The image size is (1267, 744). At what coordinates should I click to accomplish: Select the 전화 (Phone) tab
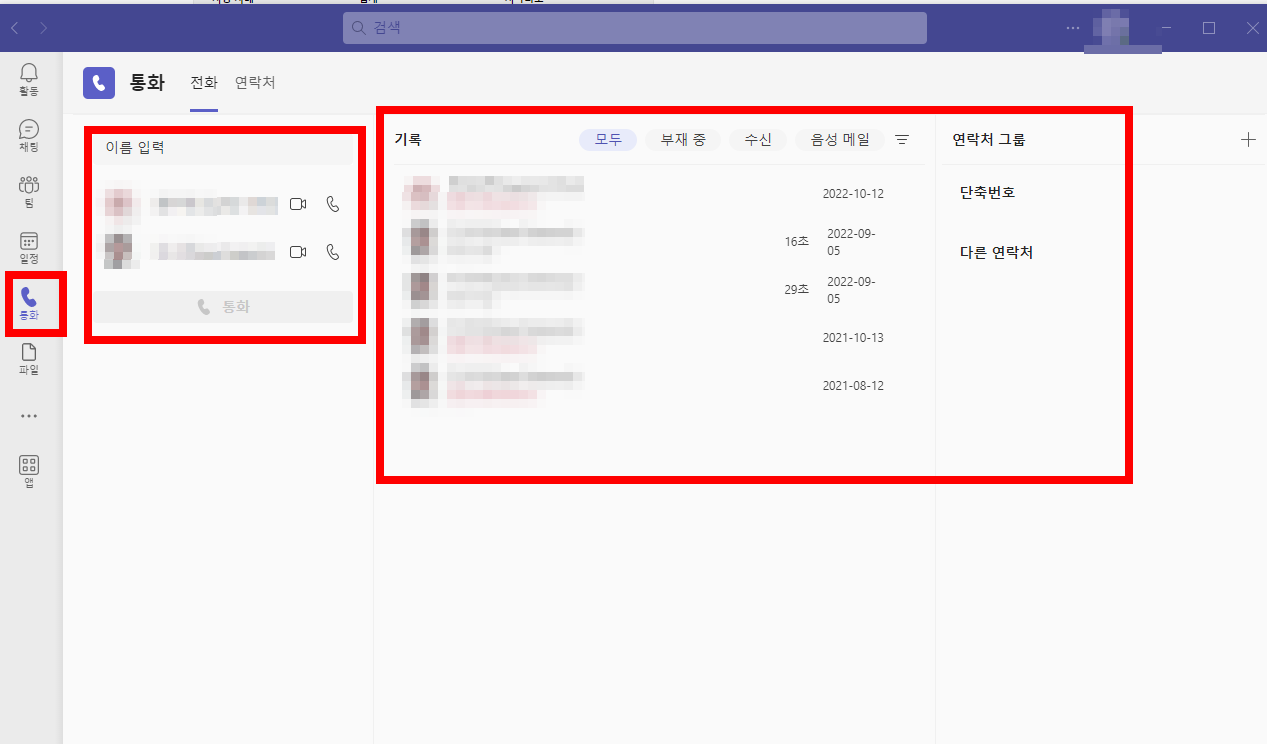tap(204, 83)
